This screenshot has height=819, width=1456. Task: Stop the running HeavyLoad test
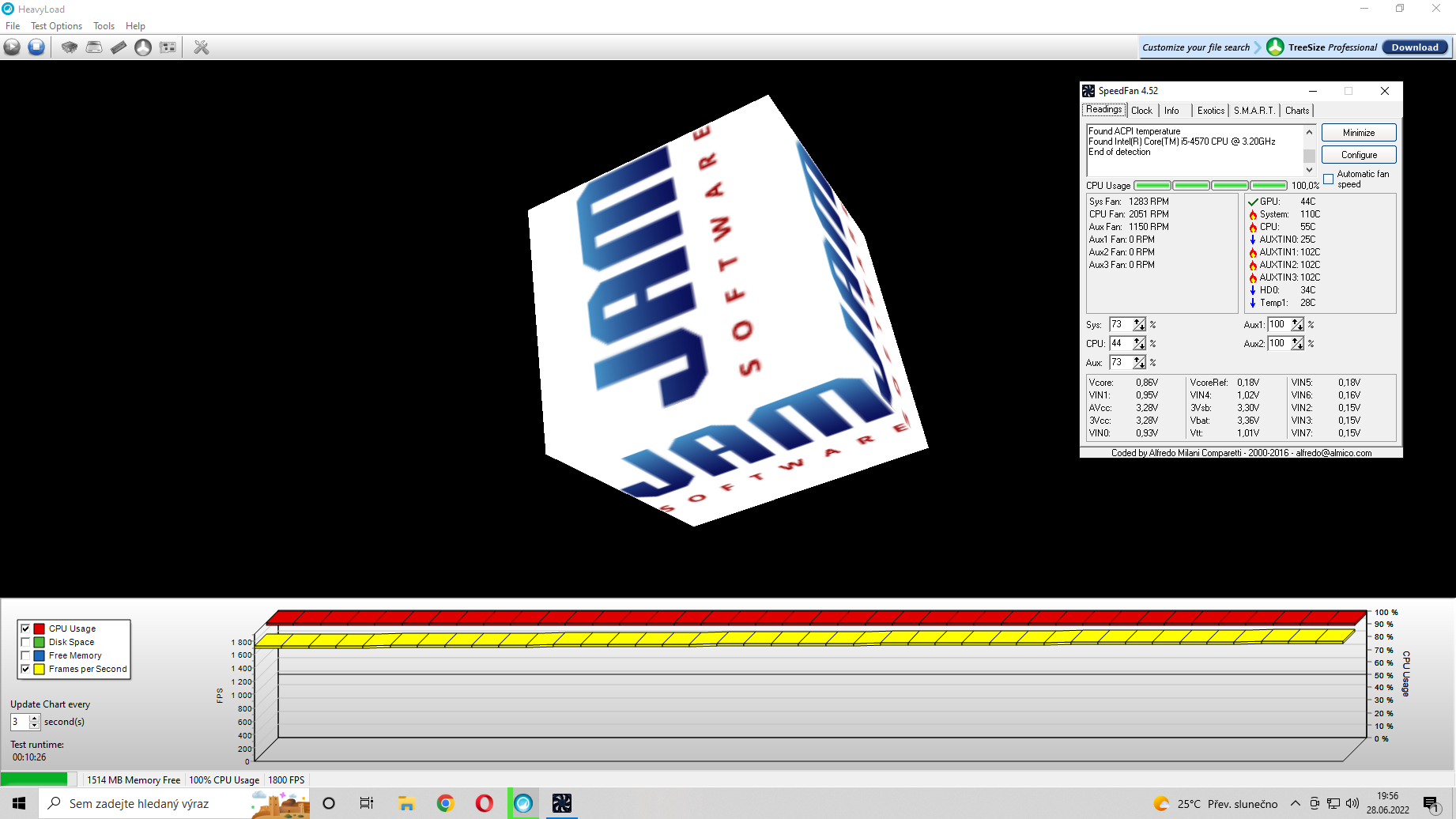click(36, 47)
